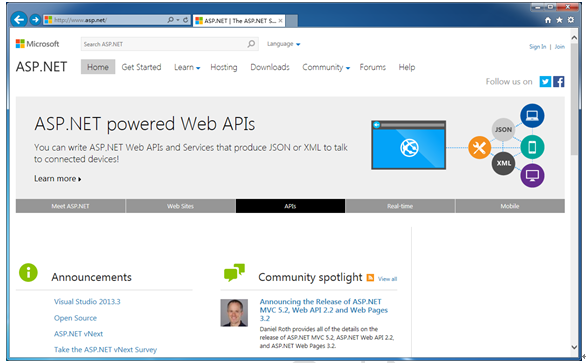Switch to the Web Sites banner tab
Screen dimensions: 586x363
(x=181, y=206)
